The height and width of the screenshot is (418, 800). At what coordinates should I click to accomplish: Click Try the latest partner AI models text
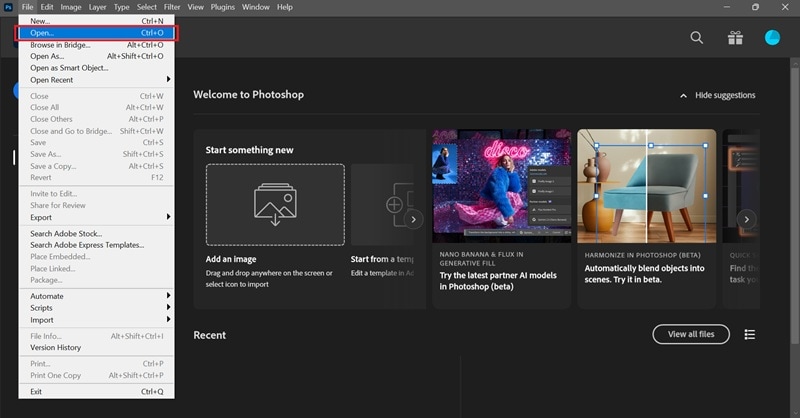click(x=498, y=281)
